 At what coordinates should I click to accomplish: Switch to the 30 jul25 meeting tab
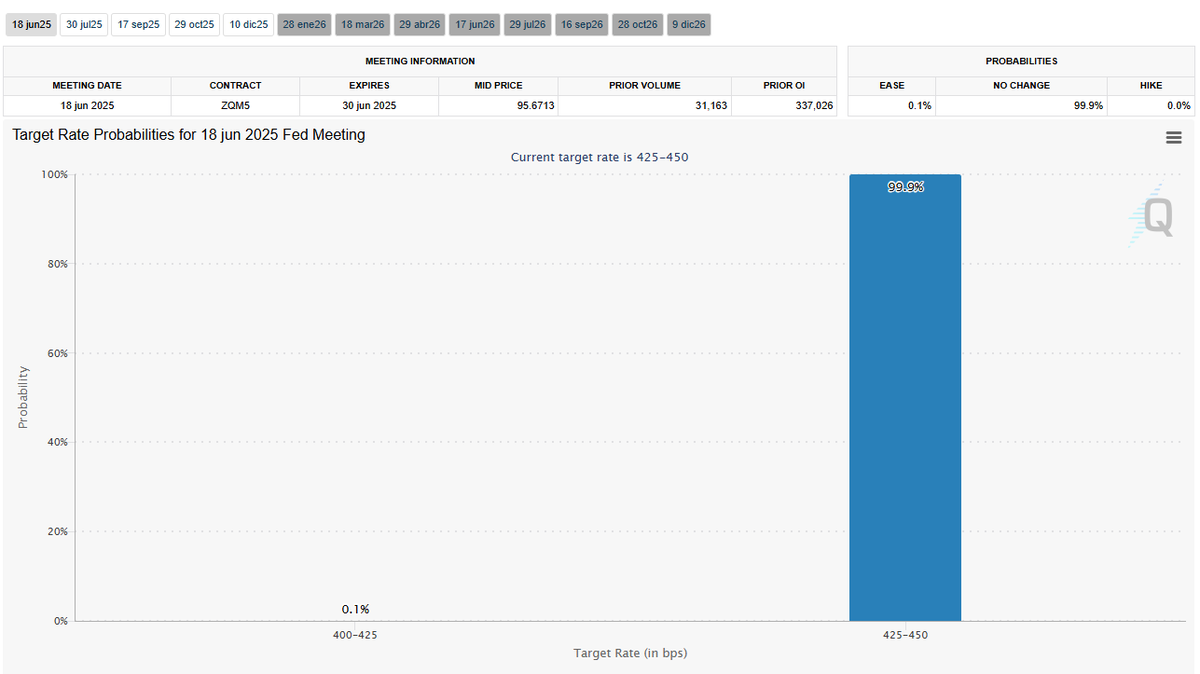[84, 24]
